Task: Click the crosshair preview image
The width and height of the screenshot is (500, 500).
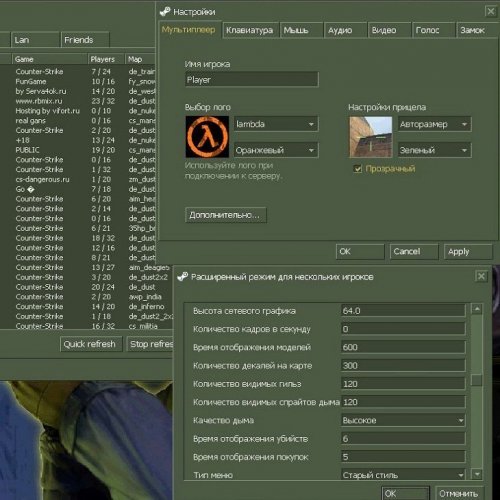Action: 371,137
